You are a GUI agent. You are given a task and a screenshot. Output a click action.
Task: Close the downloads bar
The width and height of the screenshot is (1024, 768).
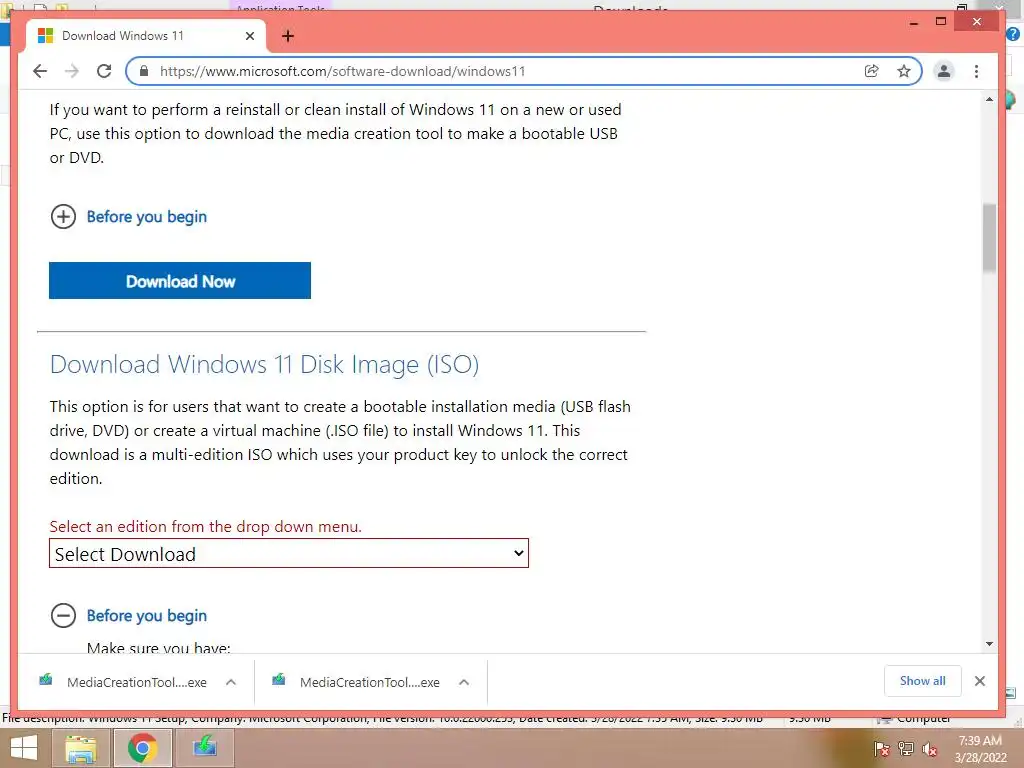pos(980,681)
